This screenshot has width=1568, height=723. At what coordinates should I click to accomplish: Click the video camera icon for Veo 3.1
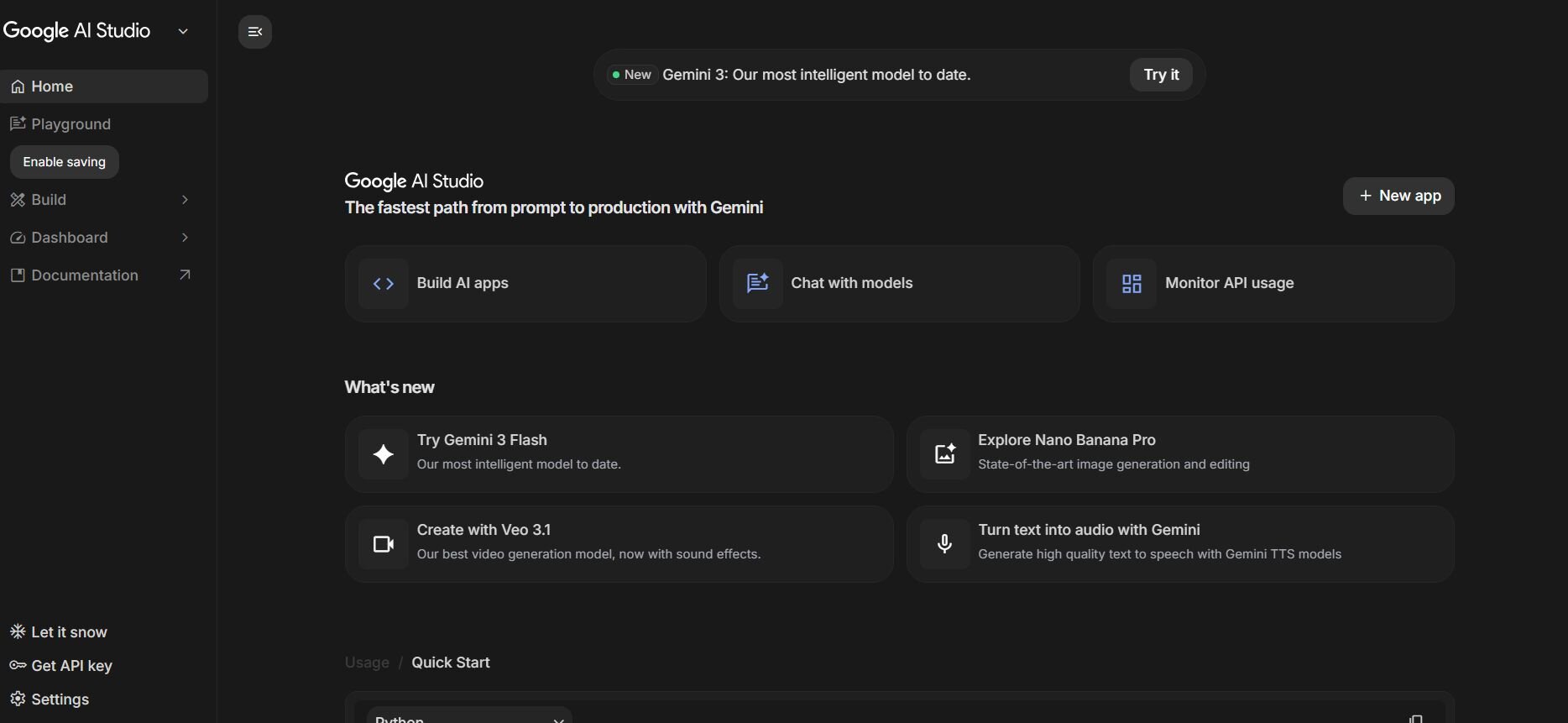(x=384, y=544)
